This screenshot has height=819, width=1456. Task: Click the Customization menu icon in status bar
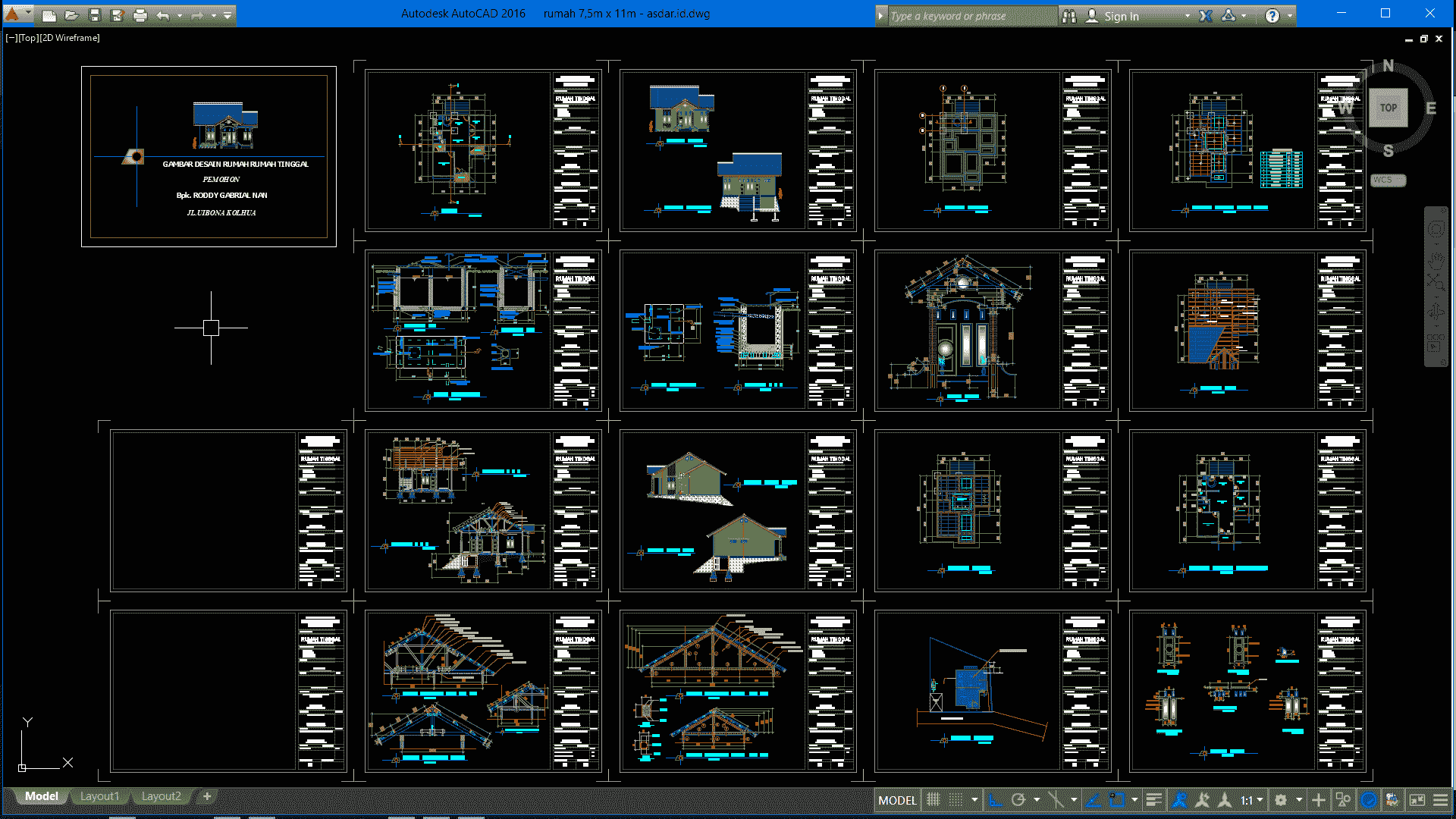[x=1440, y=800]
